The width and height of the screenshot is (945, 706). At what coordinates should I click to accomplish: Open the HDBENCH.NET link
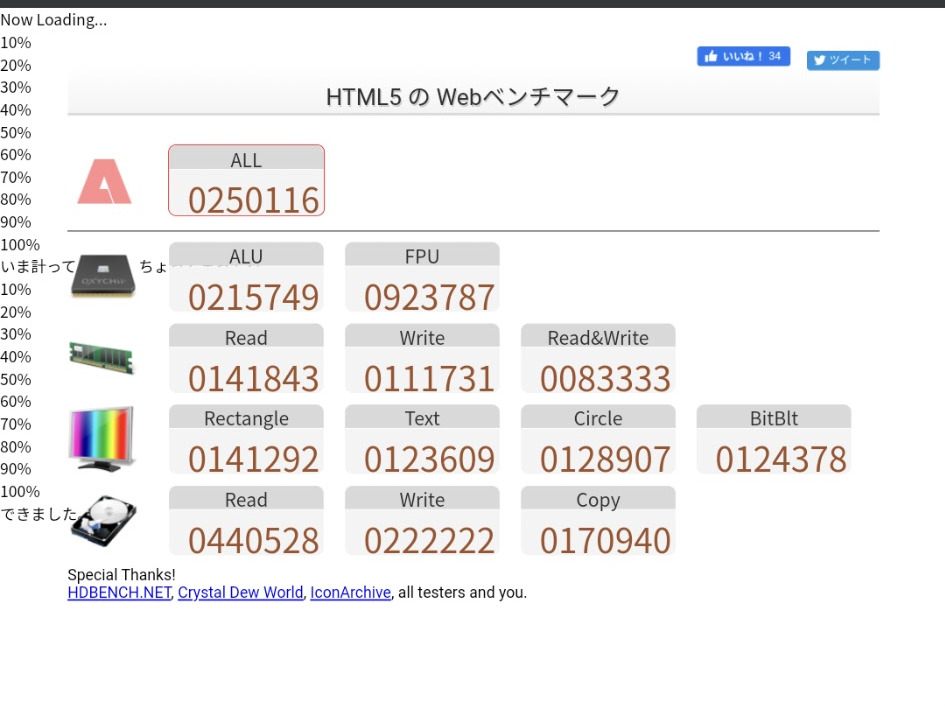[119, 592]
